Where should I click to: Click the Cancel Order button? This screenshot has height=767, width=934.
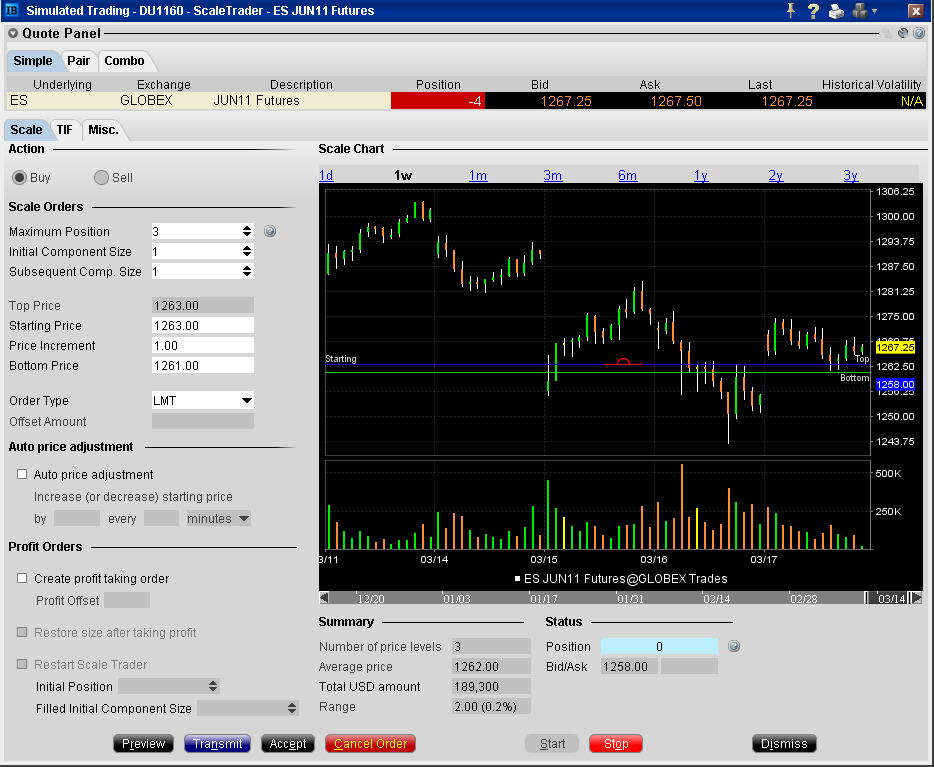371,744
